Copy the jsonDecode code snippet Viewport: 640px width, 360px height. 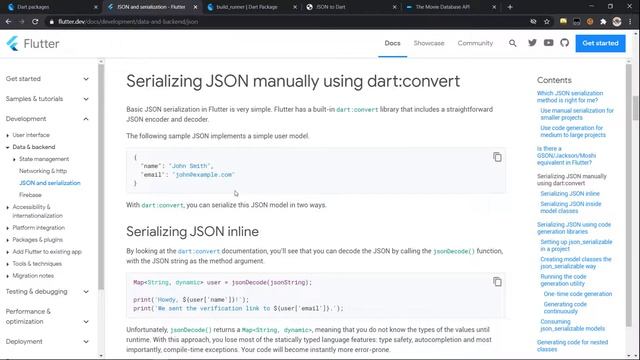pos(497,282)
